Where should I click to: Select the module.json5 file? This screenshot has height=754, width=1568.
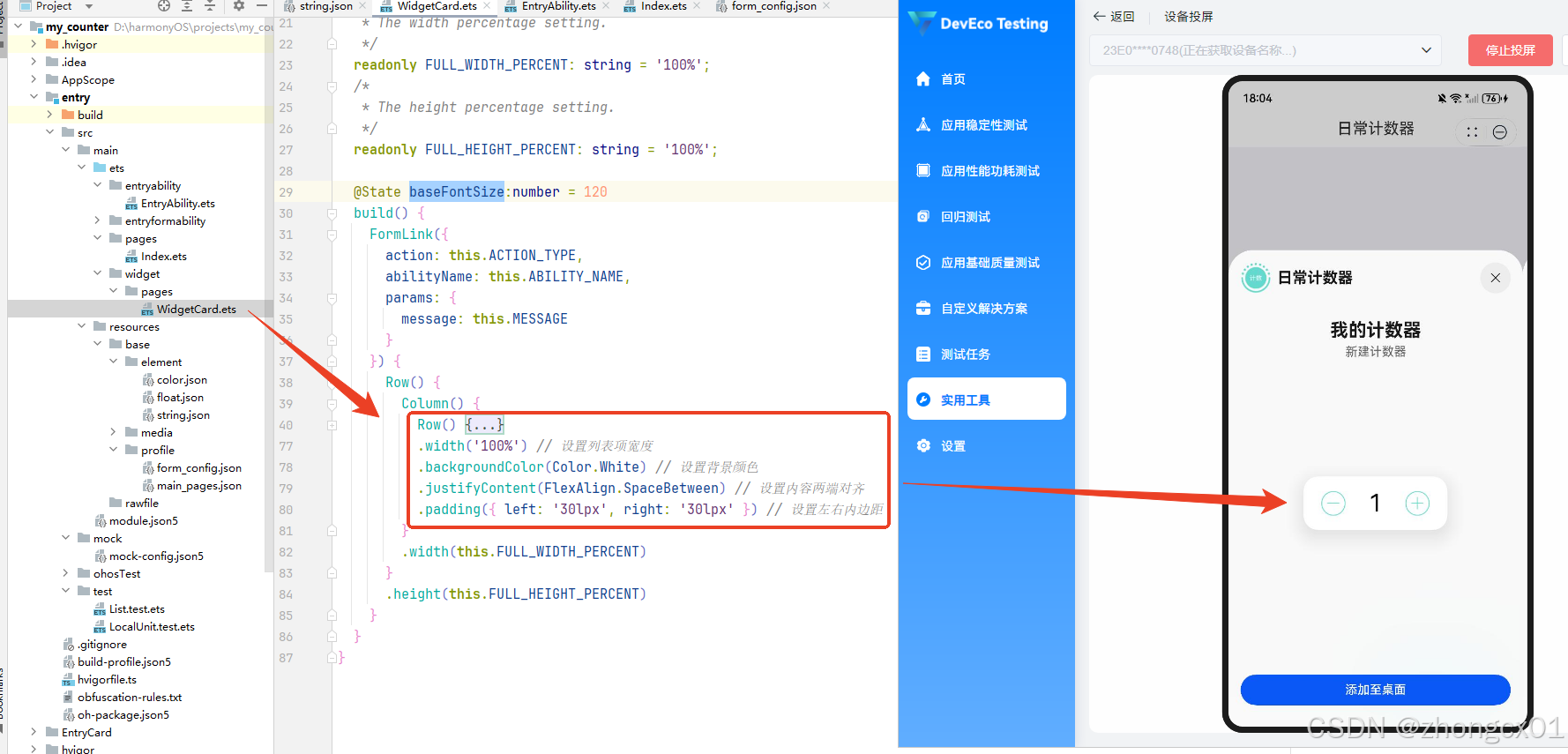click(x=143, y=521)
